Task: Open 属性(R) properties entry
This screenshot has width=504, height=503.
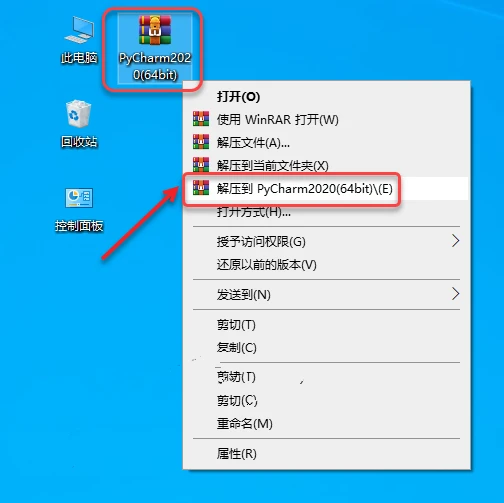Action: point(327,453)
